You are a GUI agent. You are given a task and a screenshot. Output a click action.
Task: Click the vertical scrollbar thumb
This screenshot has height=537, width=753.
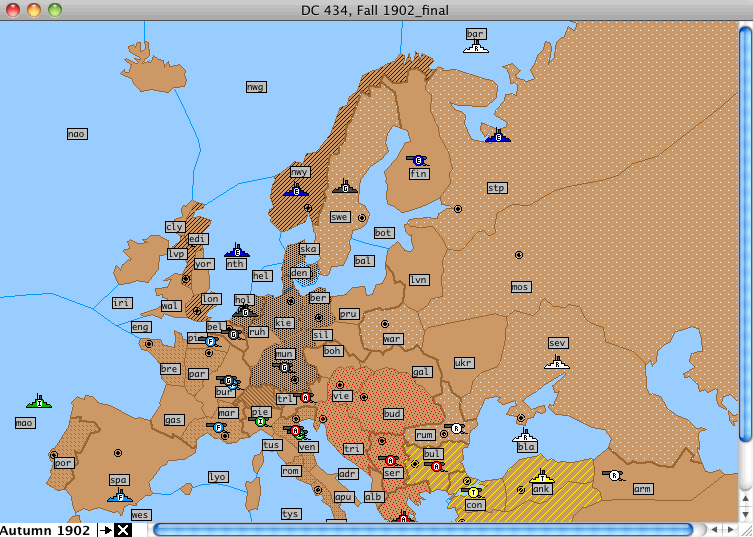(x=746, y=234)
